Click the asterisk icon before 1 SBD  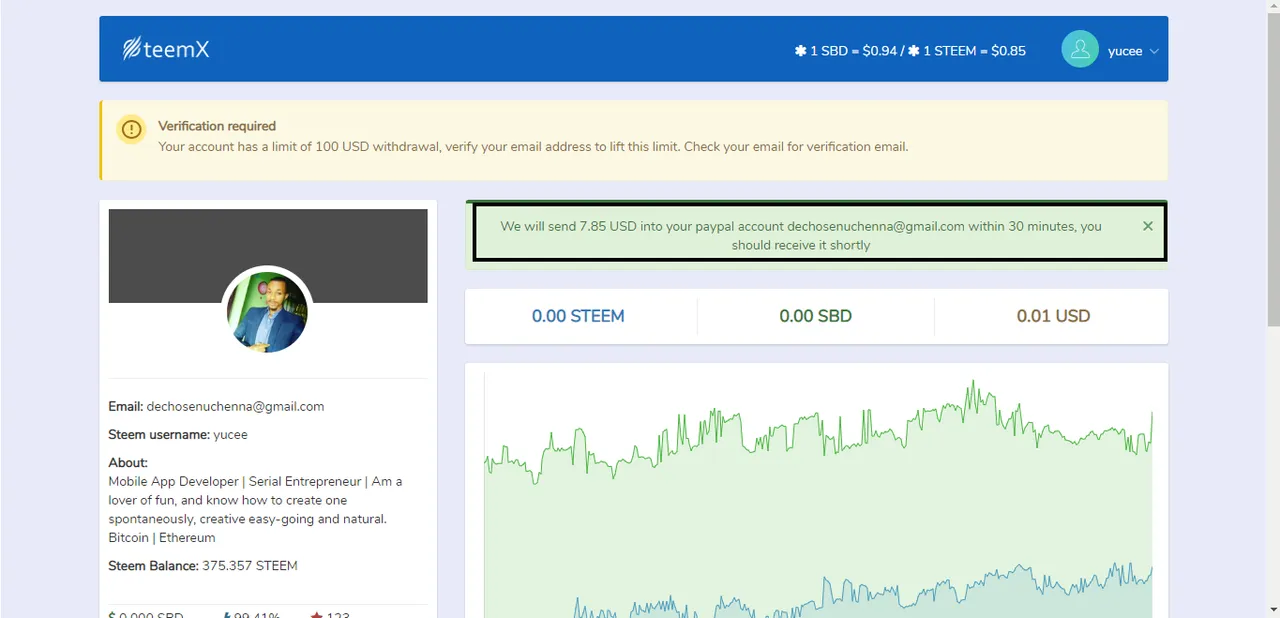click(800, 51)
